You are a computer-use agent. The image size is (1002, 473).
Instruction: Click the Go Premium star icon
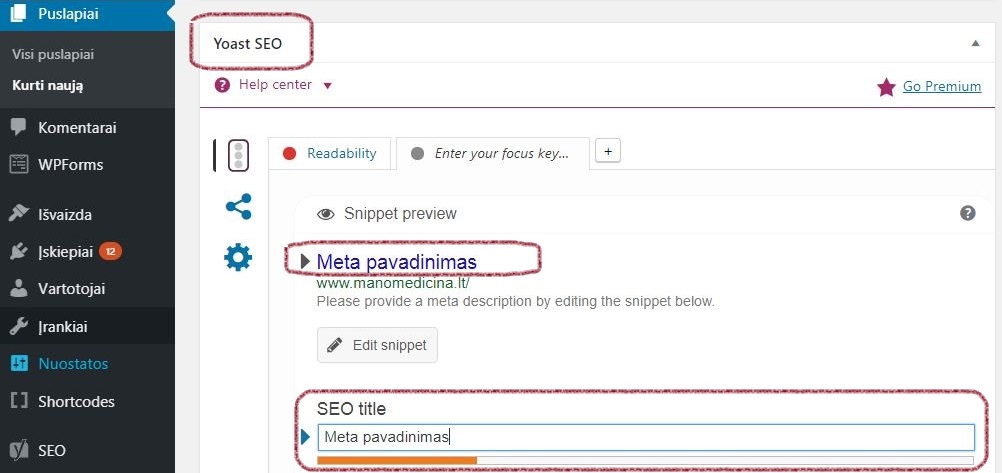[886, 87]
